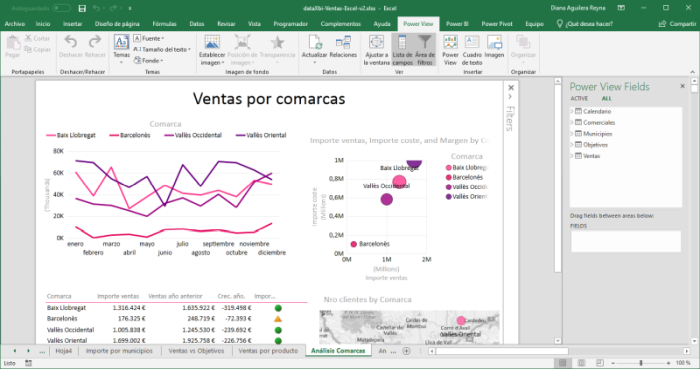The image size is (700, 369).
Task: Click Vallès Oriental line legend entry
Action: 261,135
